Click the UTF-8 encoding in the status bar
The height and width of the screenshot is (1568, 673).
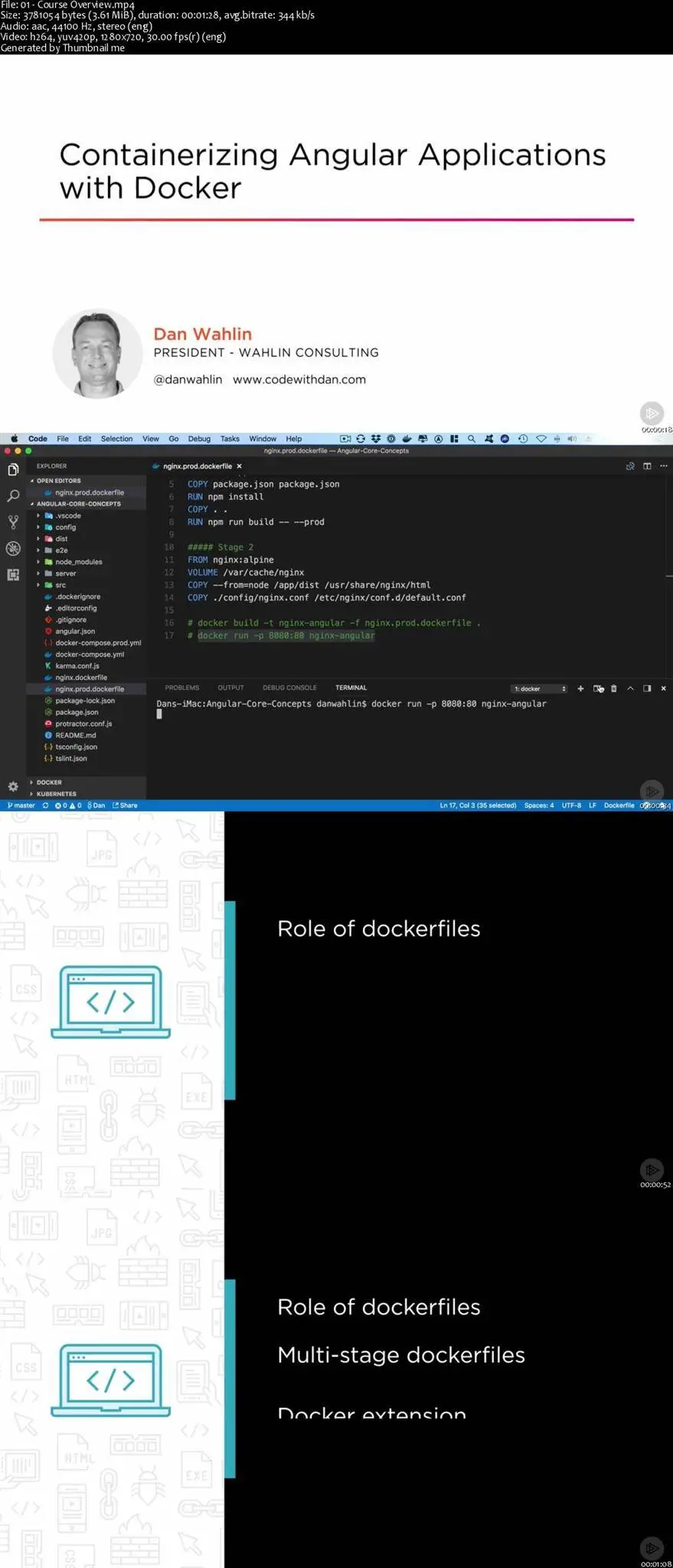coord(571,805)
